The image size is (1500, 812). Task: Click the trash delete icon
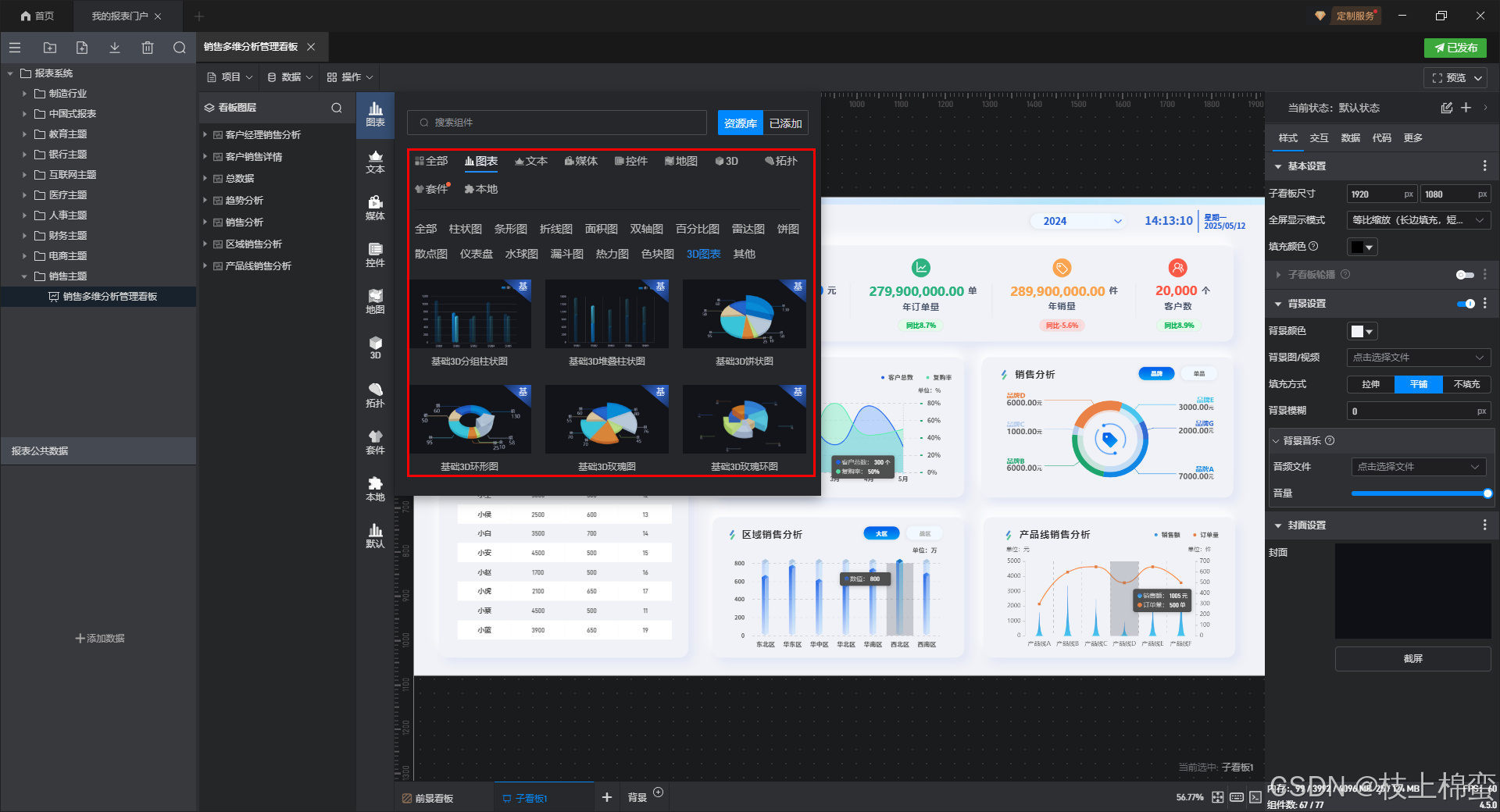148,48
